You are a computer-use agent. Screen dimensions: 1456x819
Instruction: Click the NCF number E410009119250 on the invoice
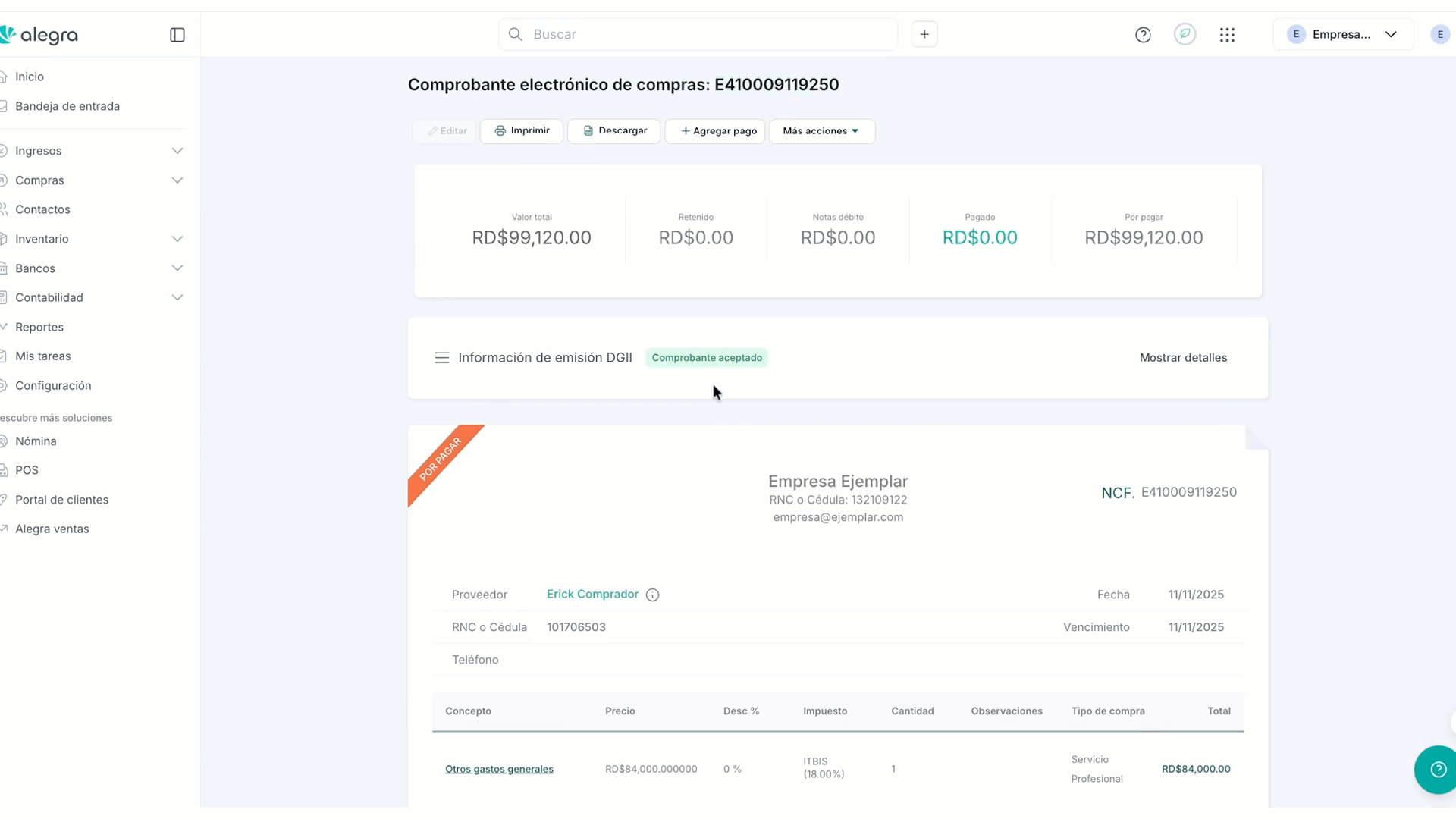pyautogui.click(x=1188, y=492)
